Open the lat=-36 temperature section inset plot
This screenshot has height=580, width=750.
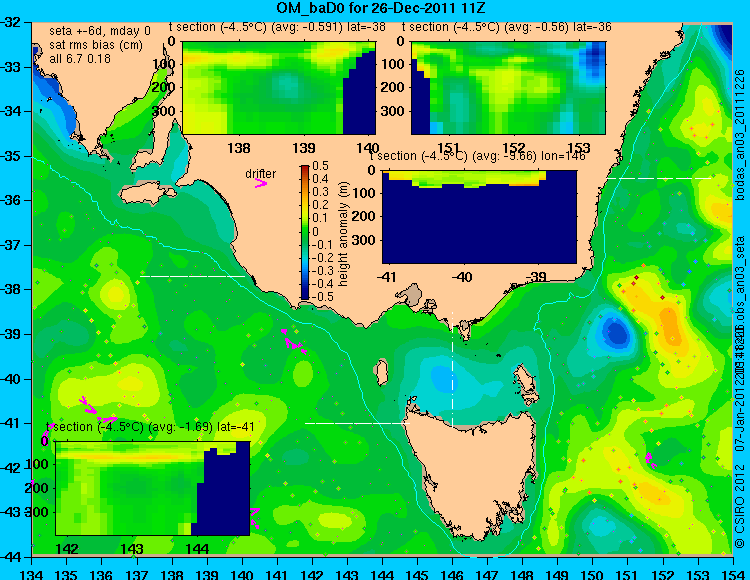(x=508, y=88)
